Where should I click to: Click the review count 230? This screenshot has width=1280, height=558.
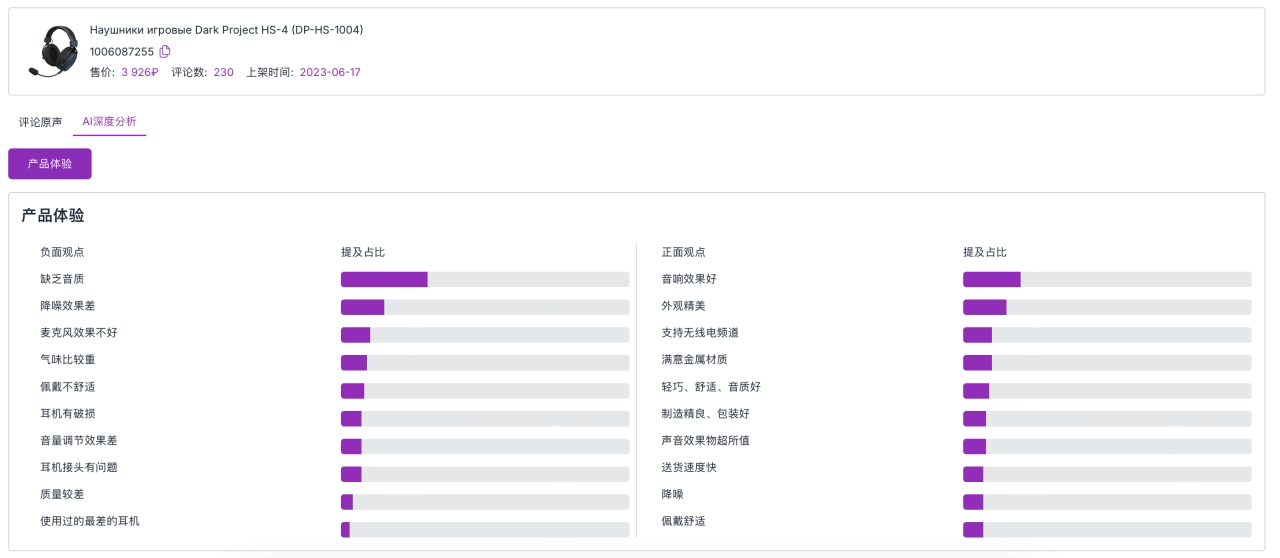223,72
